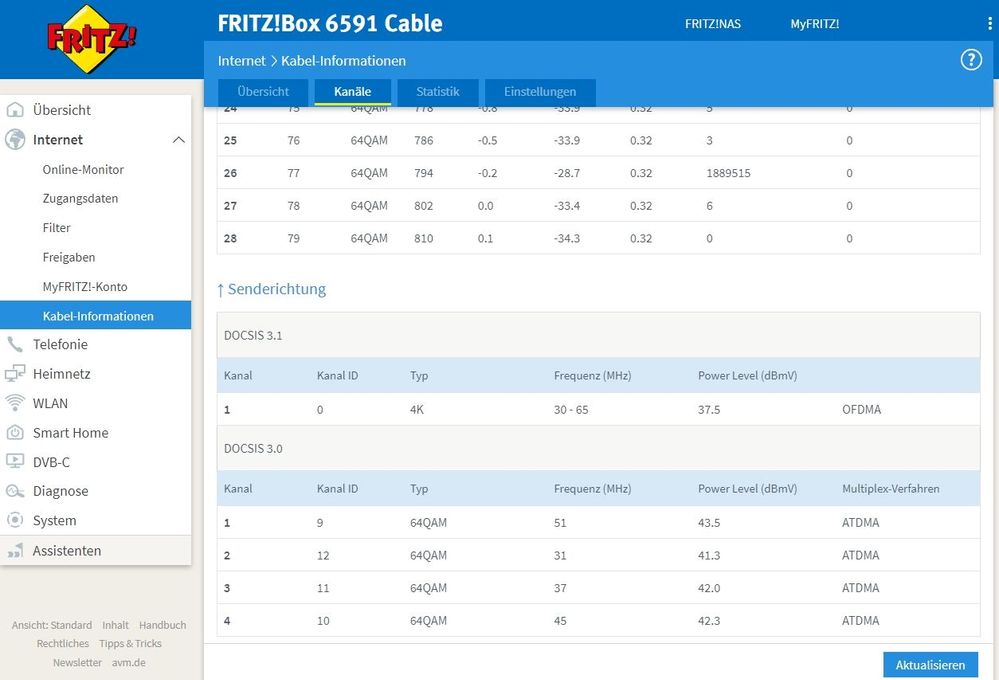
Task: Click the Aktualisieren button
Action: point(930,665)
